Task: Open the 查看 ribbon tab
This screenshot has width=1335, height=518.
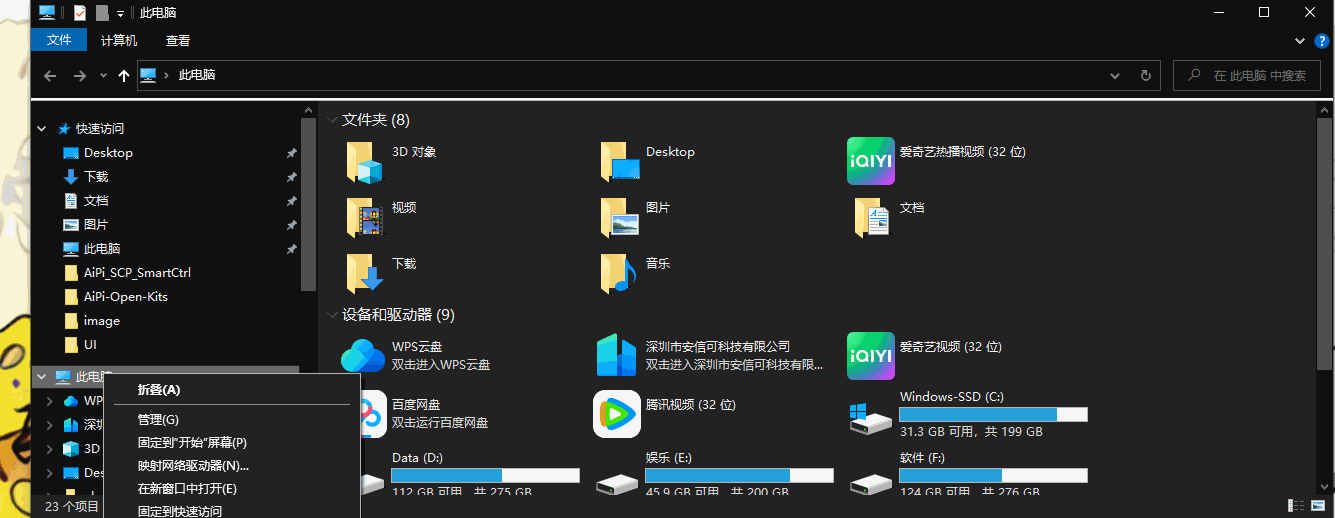Action: tap(178, 41)
